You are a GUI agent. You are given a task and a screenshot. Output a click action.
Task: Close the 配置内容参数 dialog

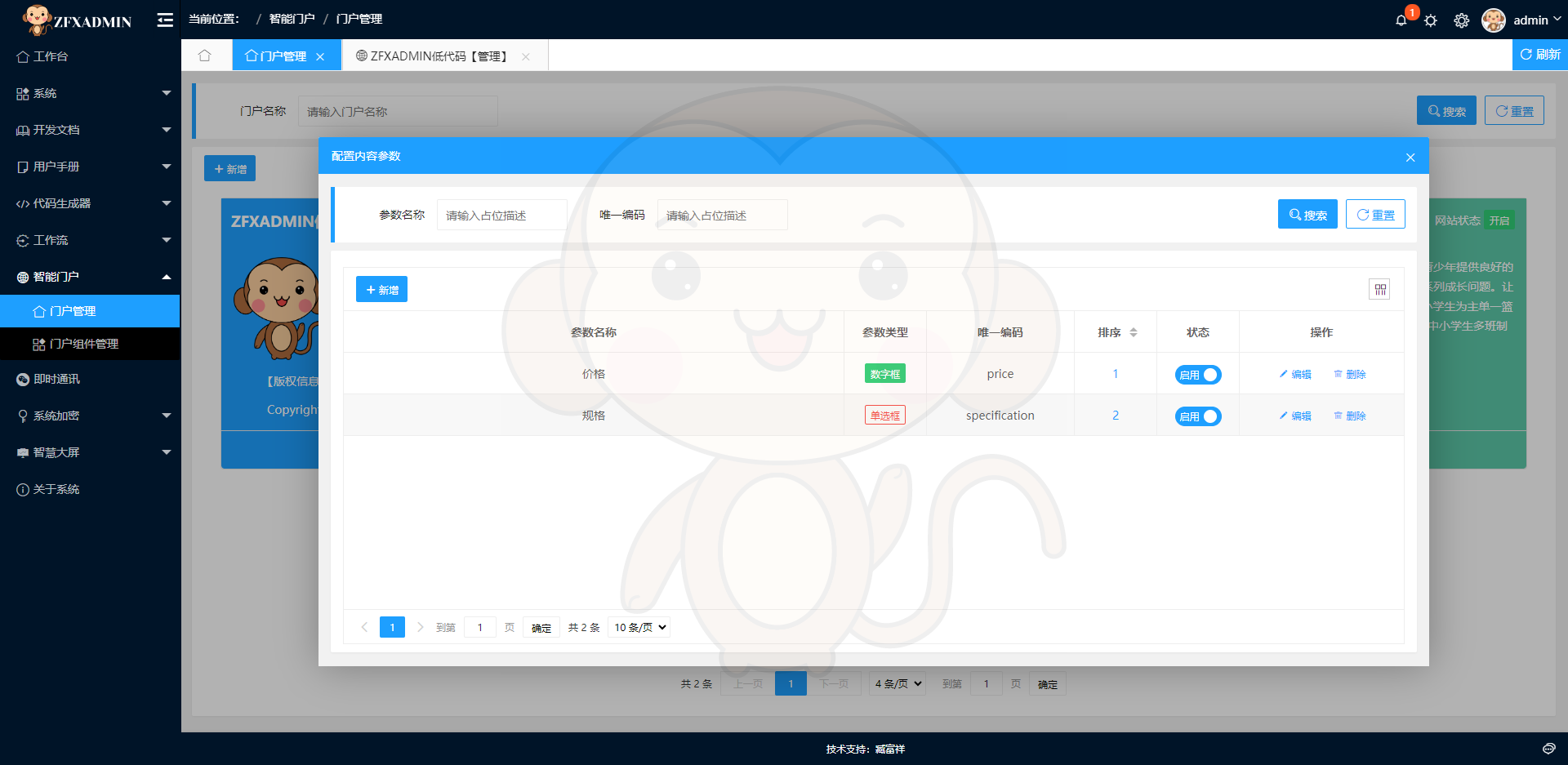pos(1410,157)
